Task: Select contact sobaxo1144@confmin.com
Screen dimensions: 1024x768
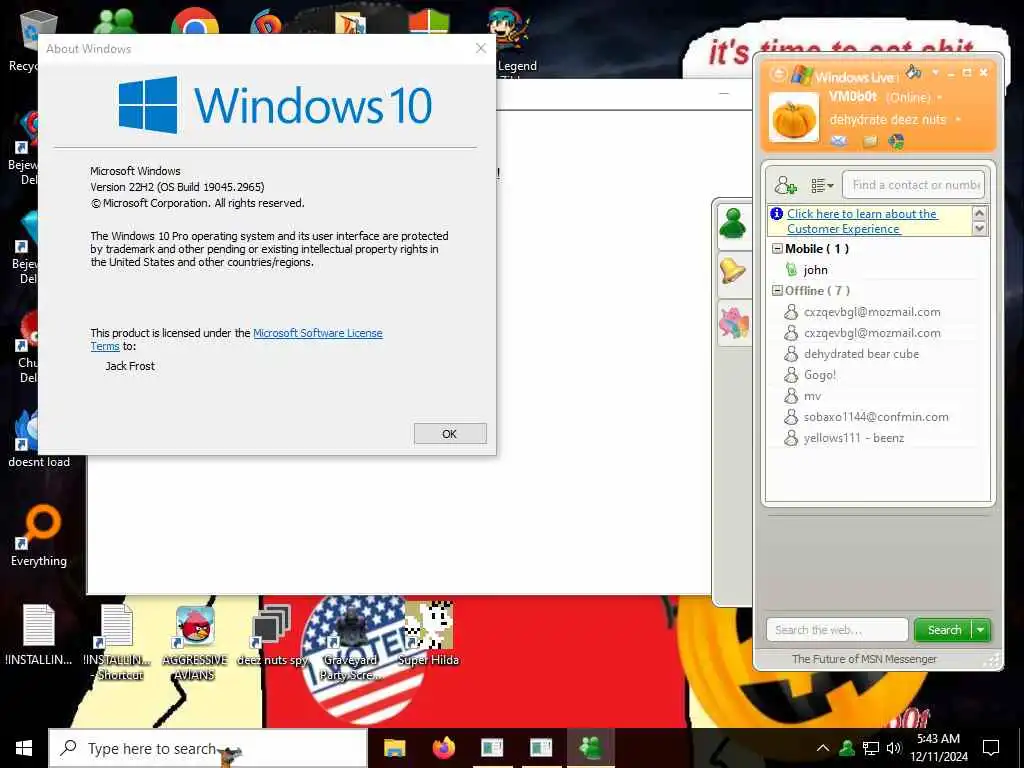Action: [x=874, y=417]
